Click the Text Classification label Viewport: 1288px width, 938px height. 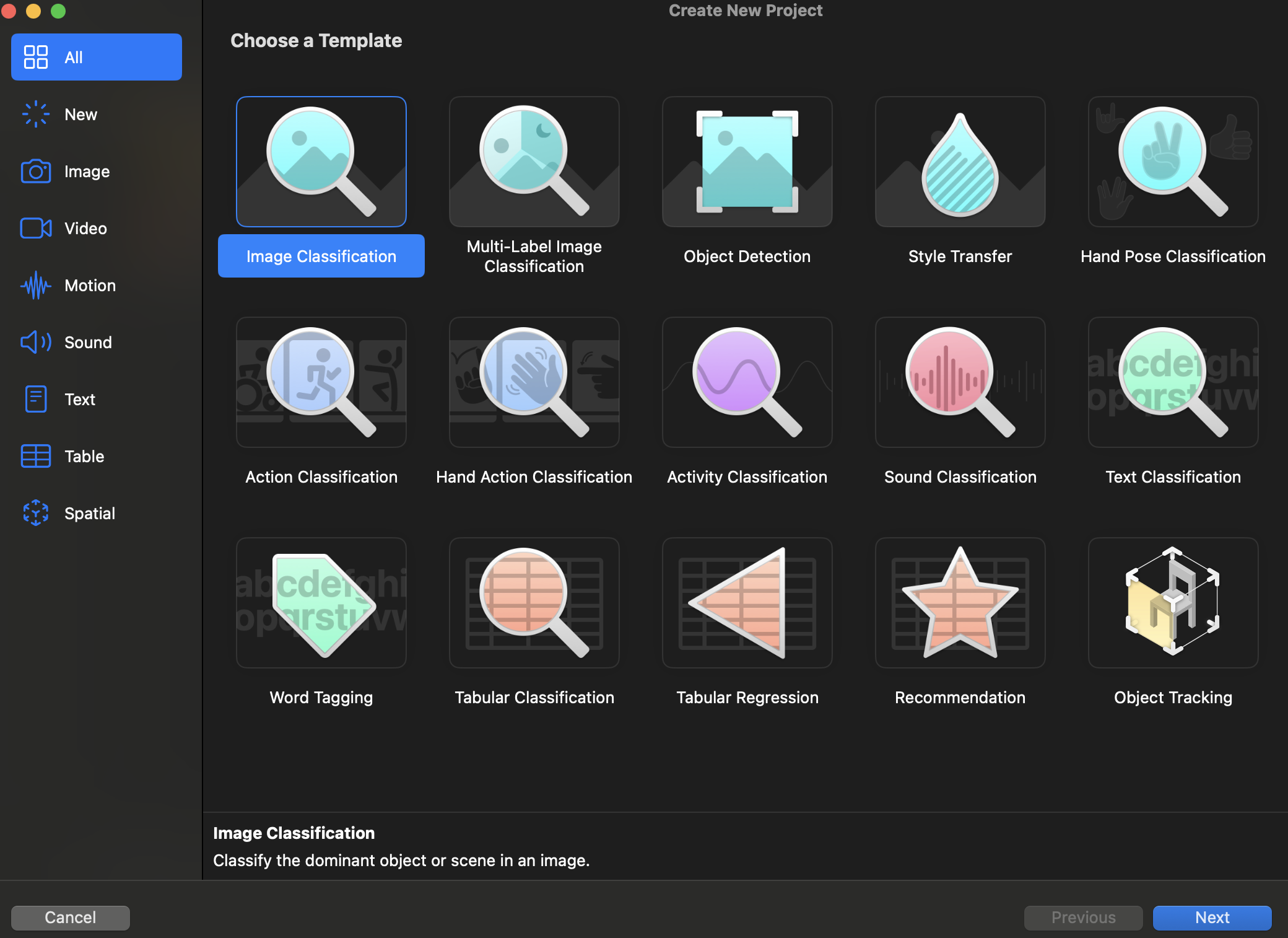tap(1173, 477)
